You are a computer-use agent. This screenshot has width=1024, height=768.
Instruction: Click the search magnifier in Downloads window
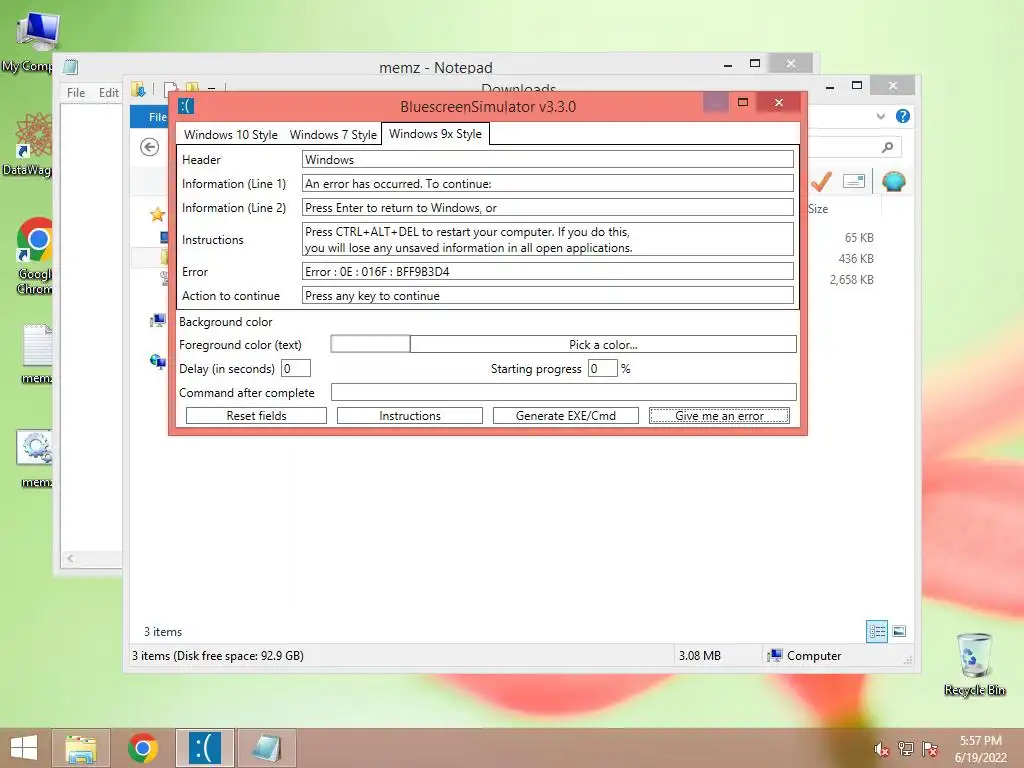pyautogui.click(x=887, y=147)
